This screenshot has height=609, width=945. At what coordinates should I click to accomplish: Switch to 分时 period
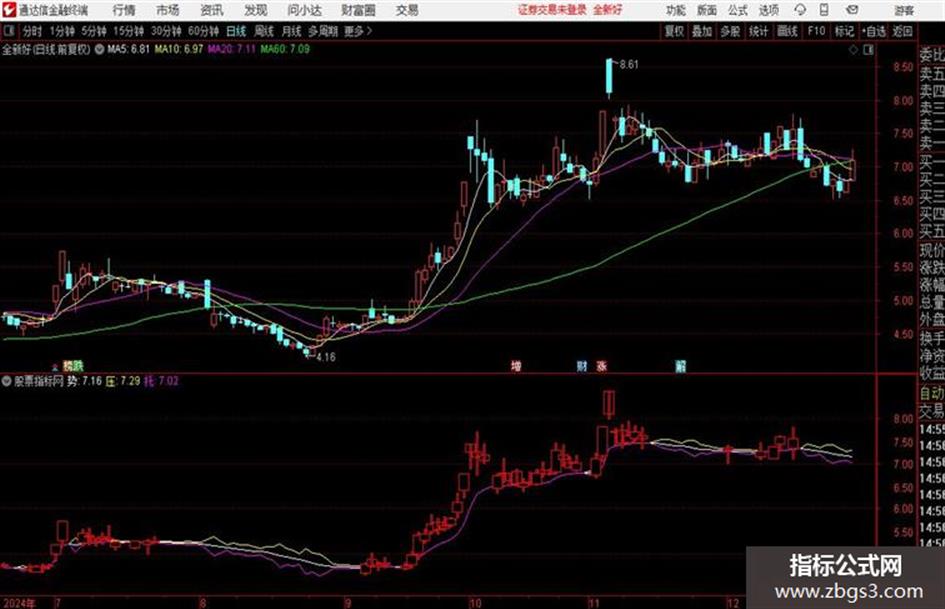[33, 31]
